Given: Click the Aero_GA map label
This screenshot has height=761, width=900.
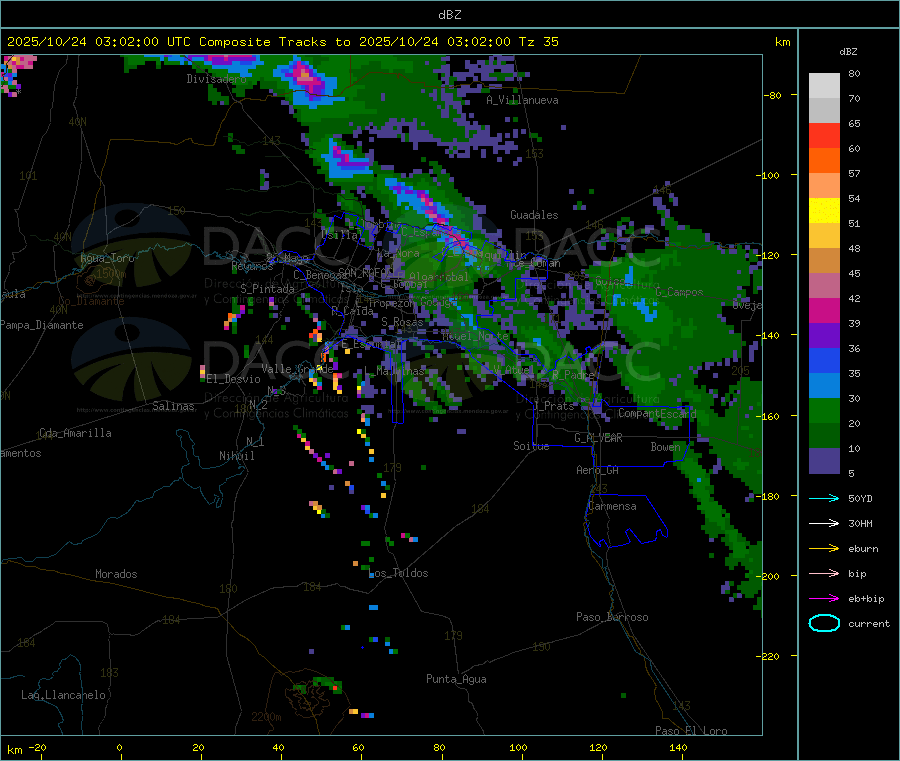Looking at the screenshot, I should tap(598, 470).
